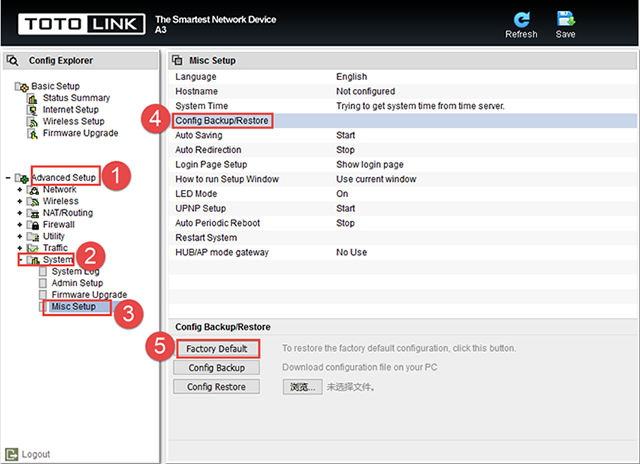Image resolution: width=640 pixels, height=464 pixels.
Task: Click the Logout link
Action: pos(36,454)
